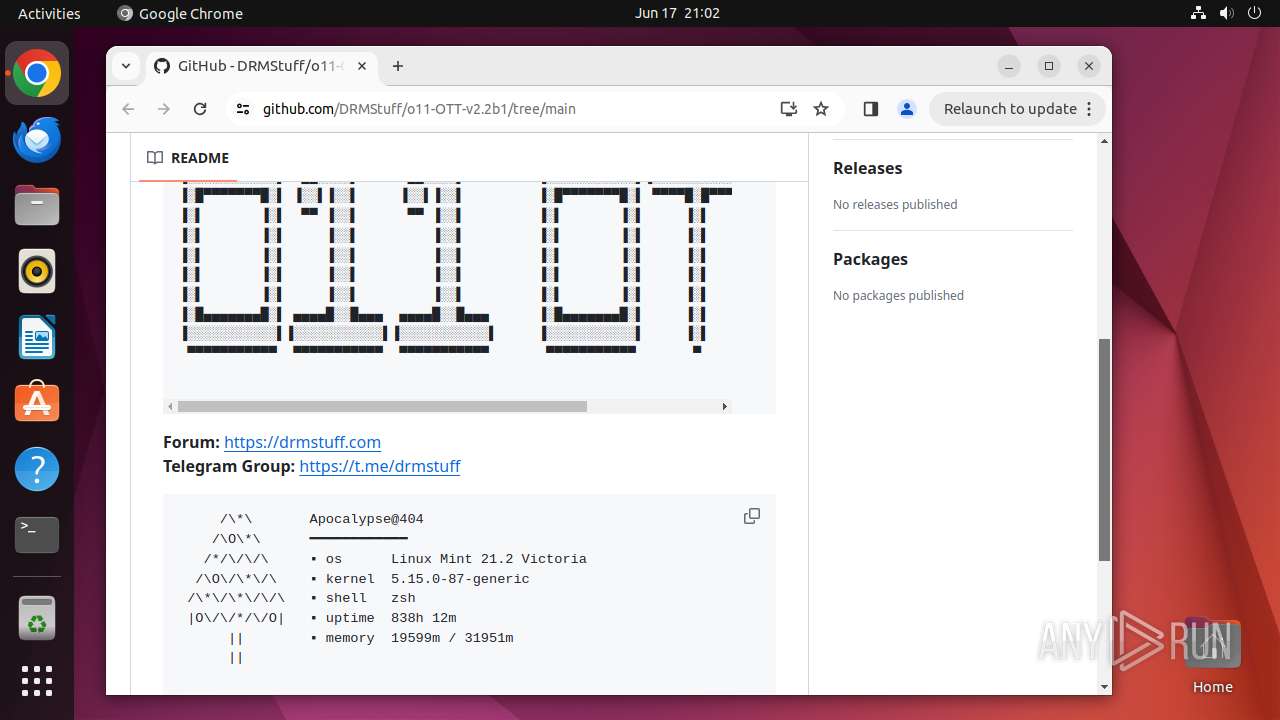The height and width of the screenshot is (720, 1280).
Task: Click scroll-left arrow of ASCII art block
Action: coord(170,407)
